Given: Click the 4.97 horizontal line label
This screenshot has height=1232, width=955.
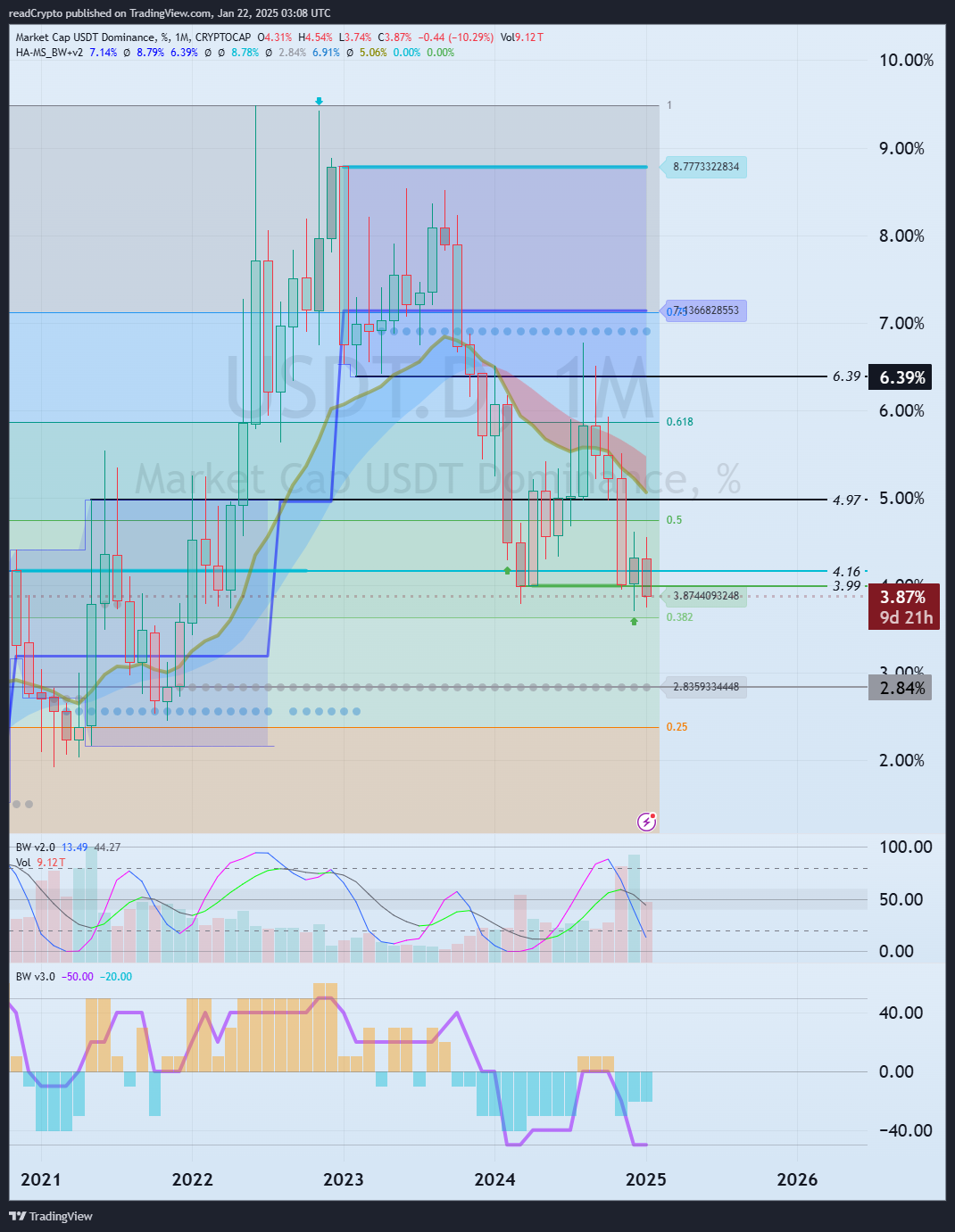Looking at the screenshot, I should point(846,500).
